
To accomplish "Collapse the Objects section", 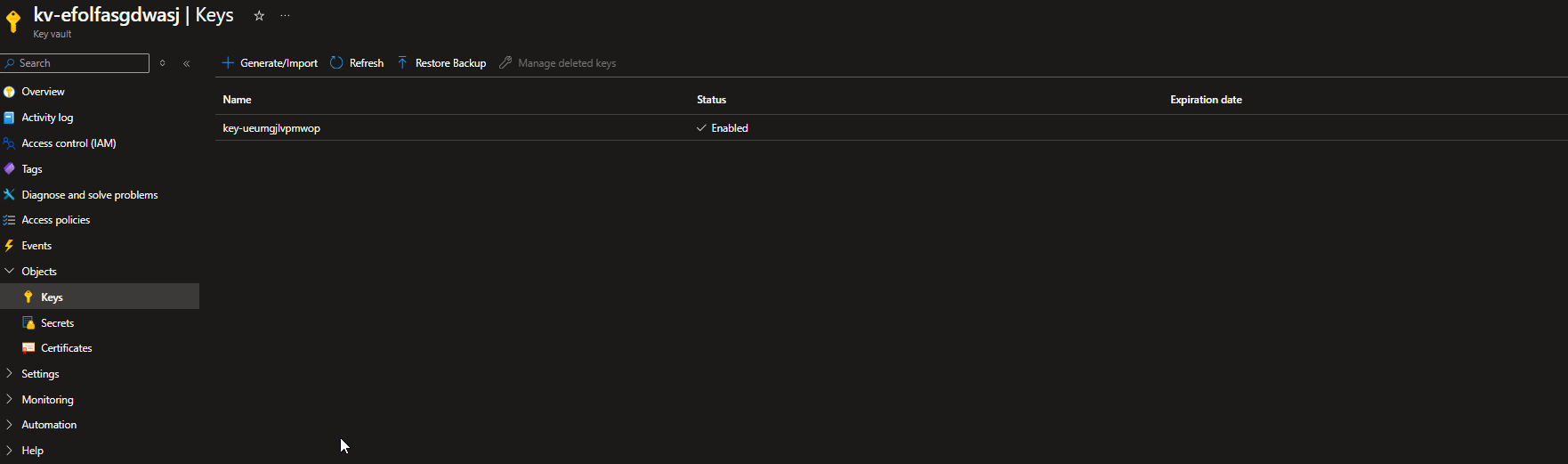I will (9, 272).
